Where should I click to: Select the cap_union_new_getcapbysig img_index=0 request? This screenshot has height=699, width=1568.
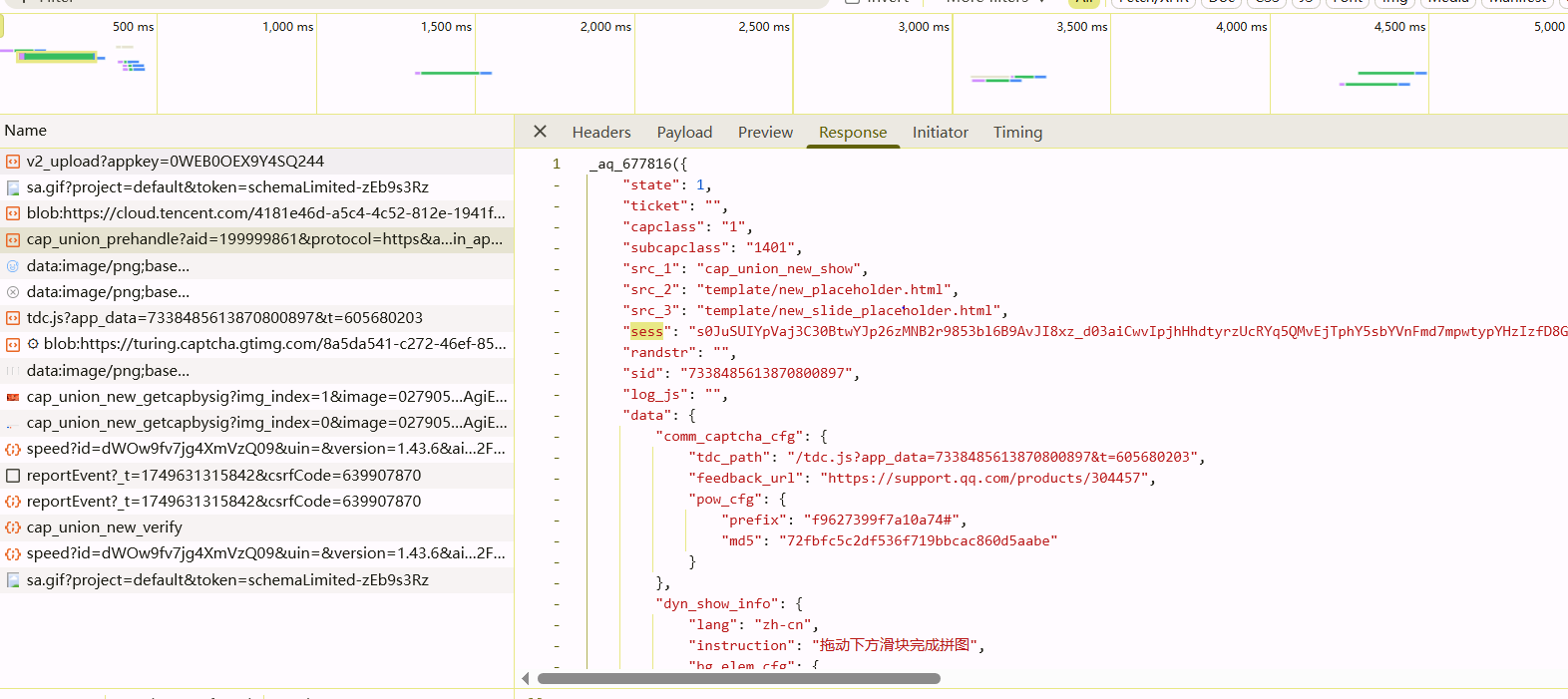pyautogui.click(x=266, y=423)
